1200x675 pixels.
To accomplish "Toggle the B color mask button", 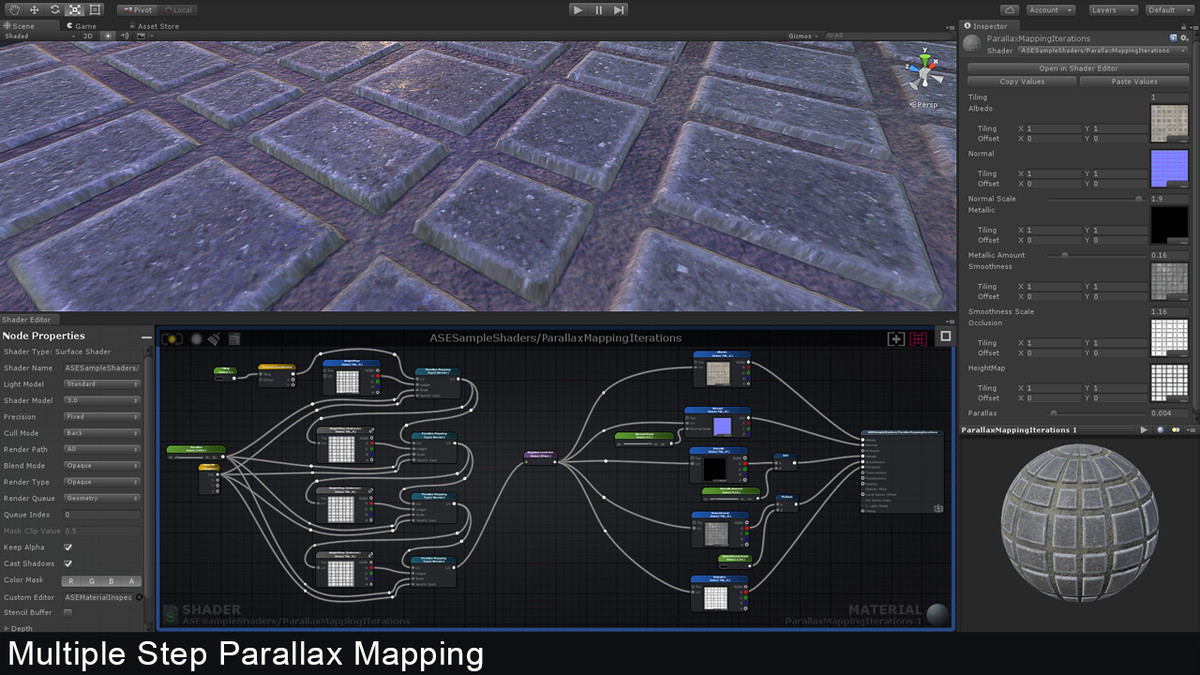I will point(112,580).
